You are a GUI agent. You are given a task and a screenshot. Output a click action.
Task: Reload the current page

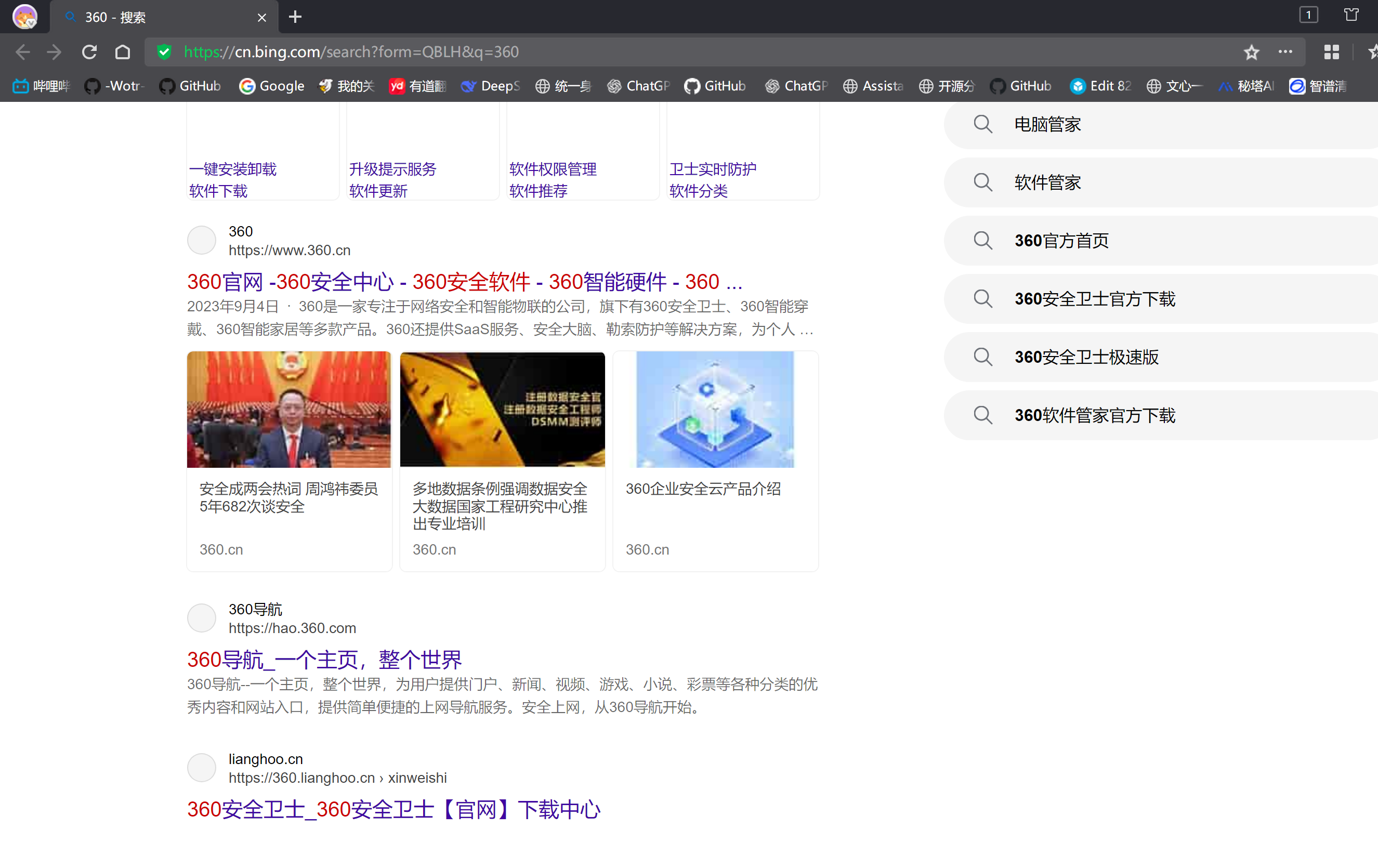tap(89, 52)
